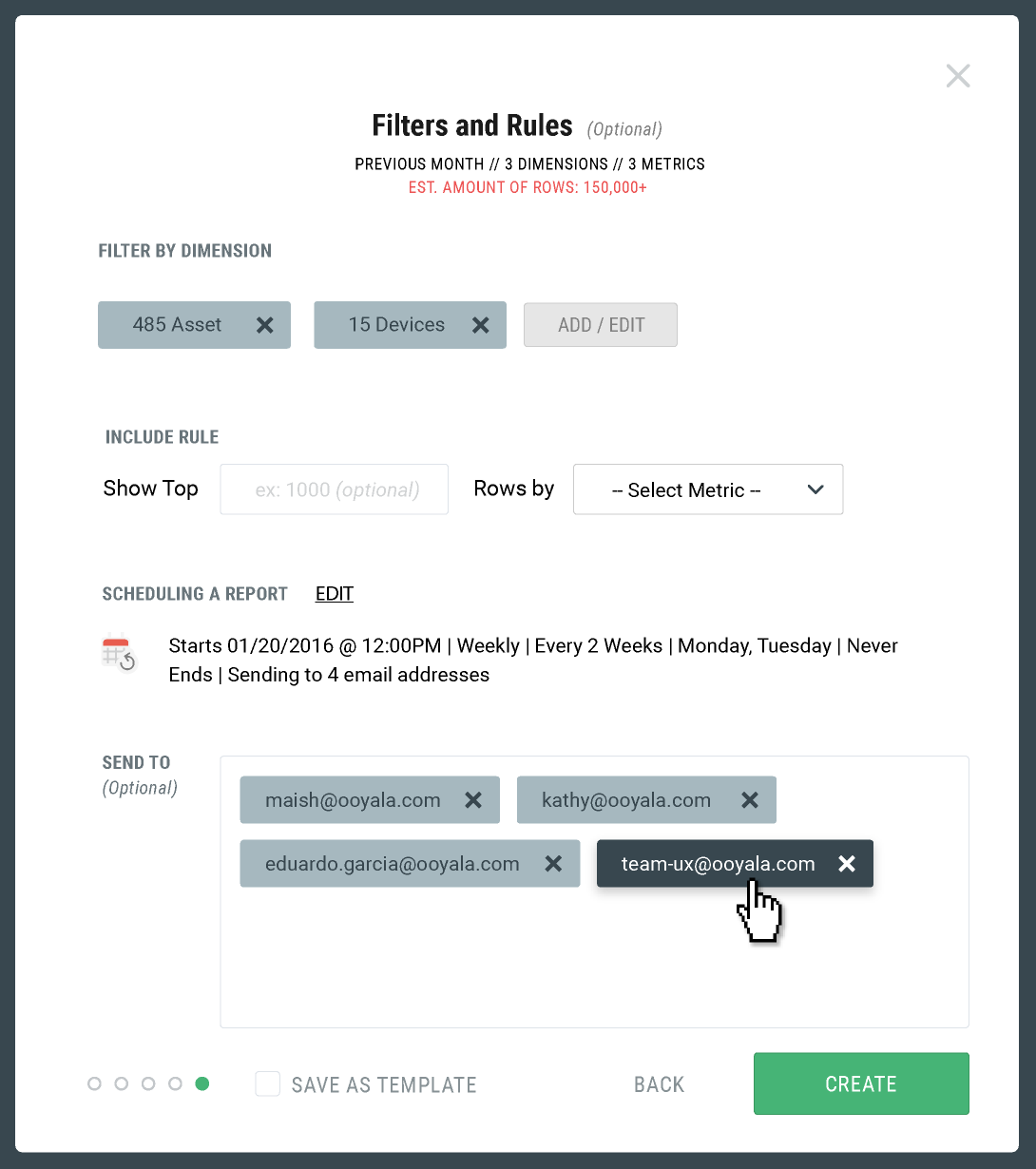Image resolution: width=1036 pixels, height=1169 pixels.
Task: Click the fourth pagination step dot
Action: pyautogui.click(x=175, y=1083)
